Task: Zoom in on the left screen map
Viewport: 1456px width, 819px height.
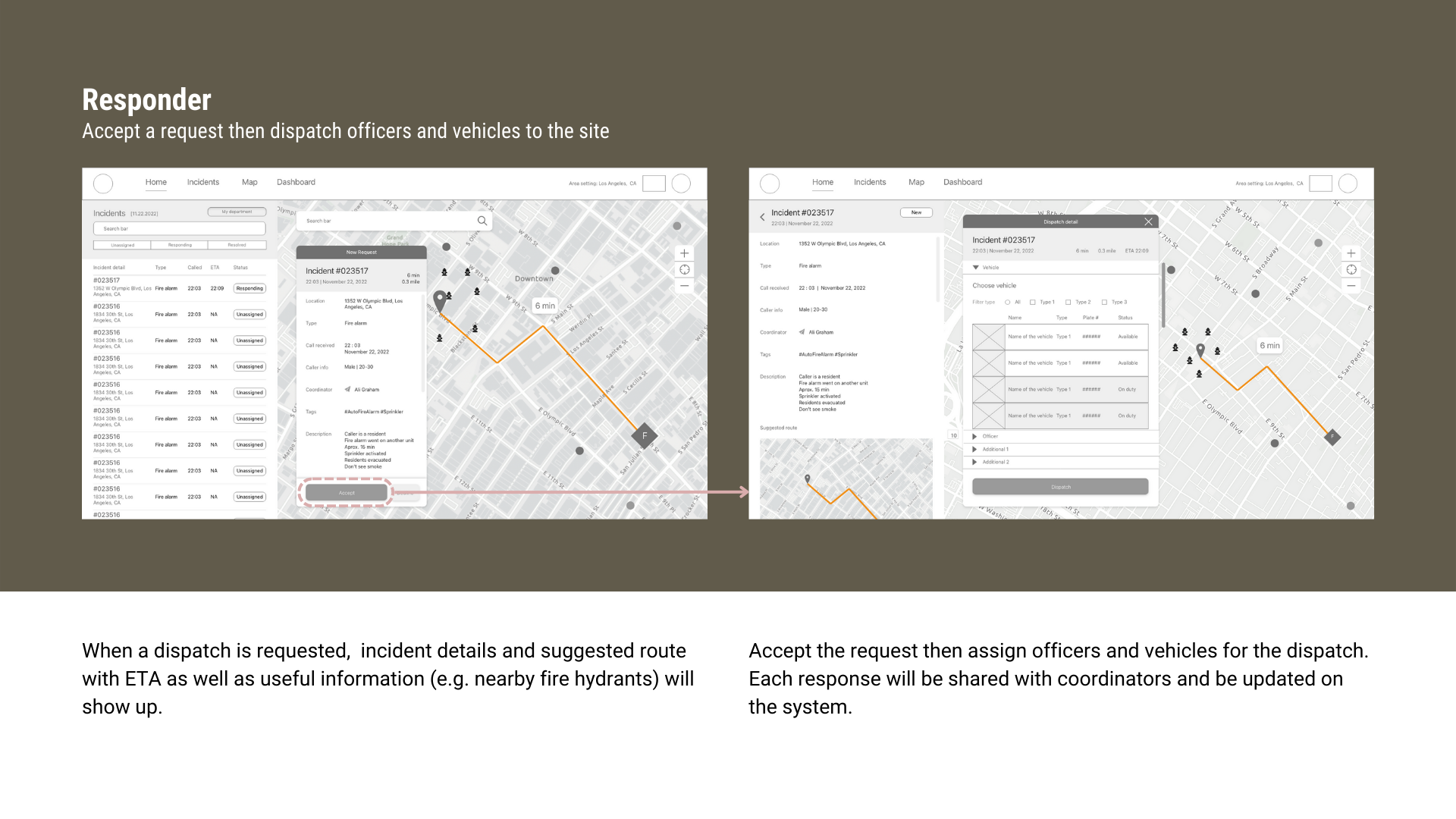Action: tap(684, 253)
